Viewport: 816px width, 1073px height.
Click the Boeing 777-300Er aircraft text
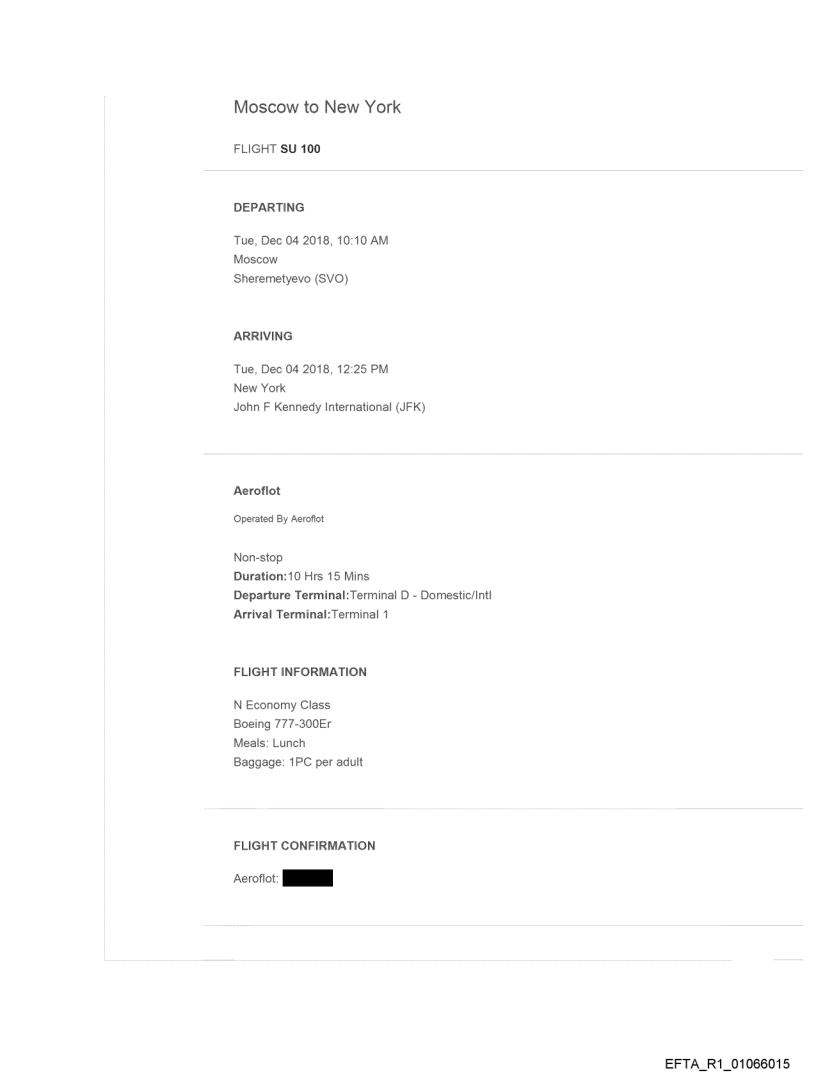281,723
